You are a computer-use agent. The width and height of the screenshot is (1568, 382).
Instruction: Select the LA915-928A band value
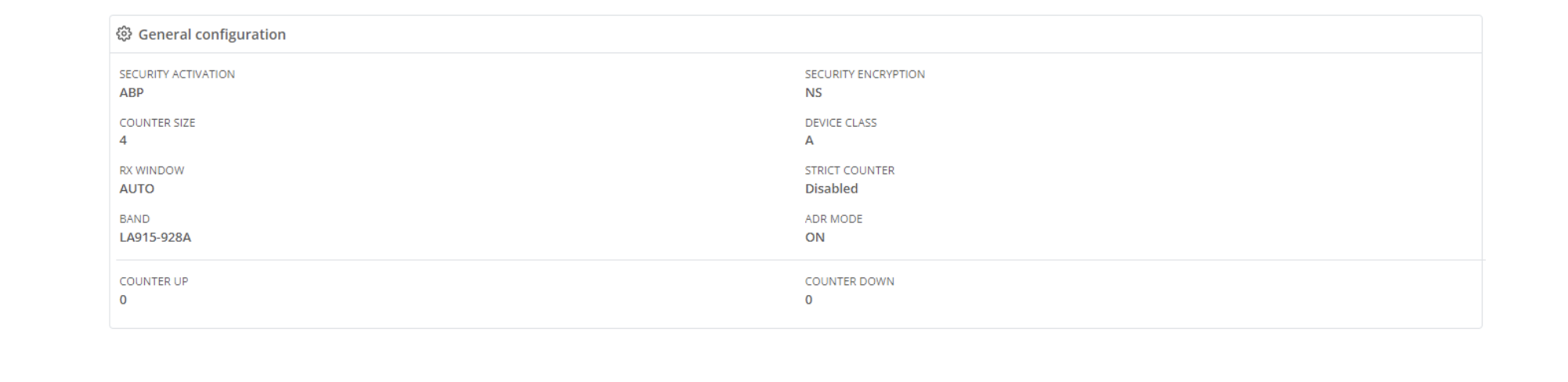[x=155, y=237]
